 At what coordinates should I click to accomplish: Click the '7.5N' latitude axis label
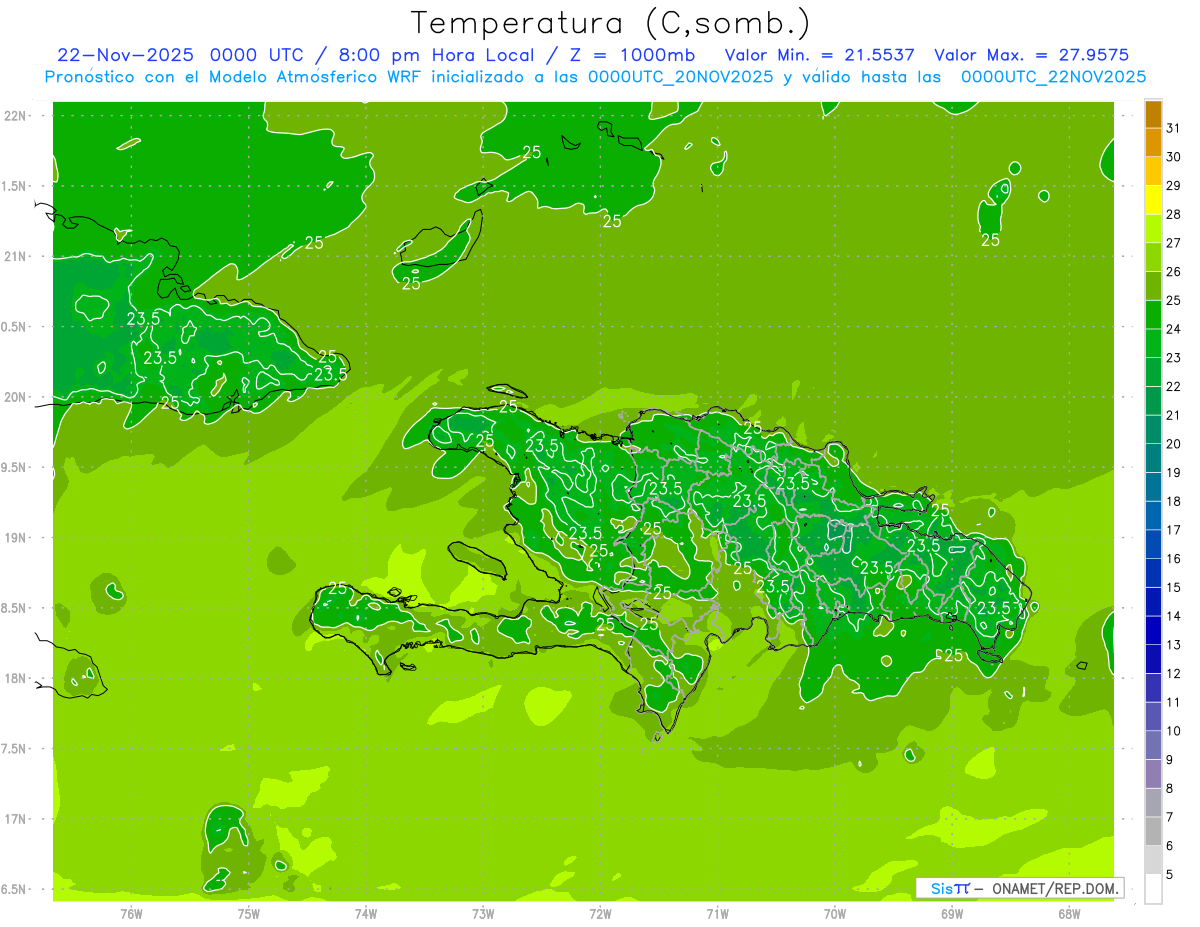(15, 748)
